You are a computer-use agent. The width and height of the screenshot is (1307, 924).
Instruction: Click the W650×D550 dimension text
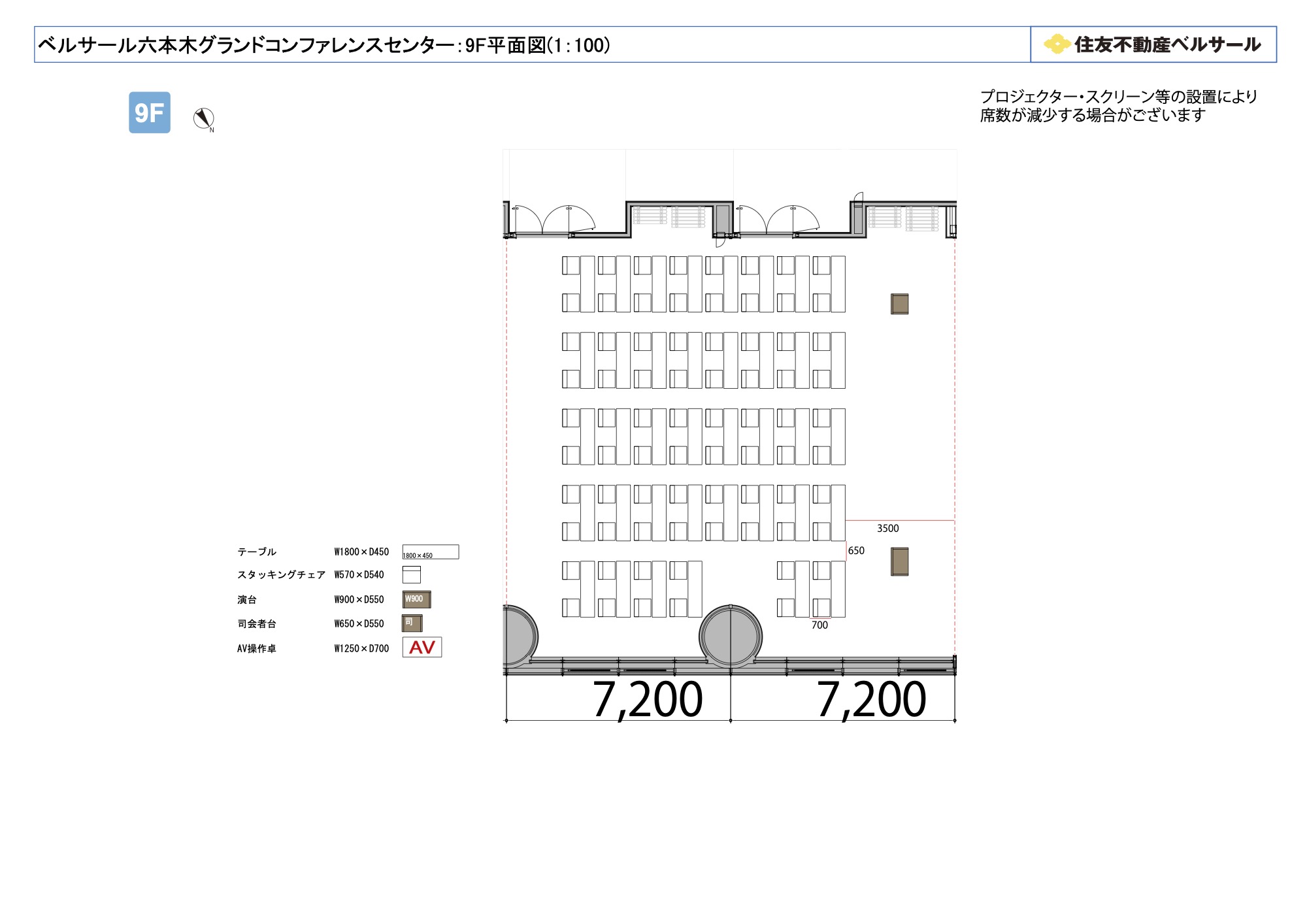tap(359, 624)
